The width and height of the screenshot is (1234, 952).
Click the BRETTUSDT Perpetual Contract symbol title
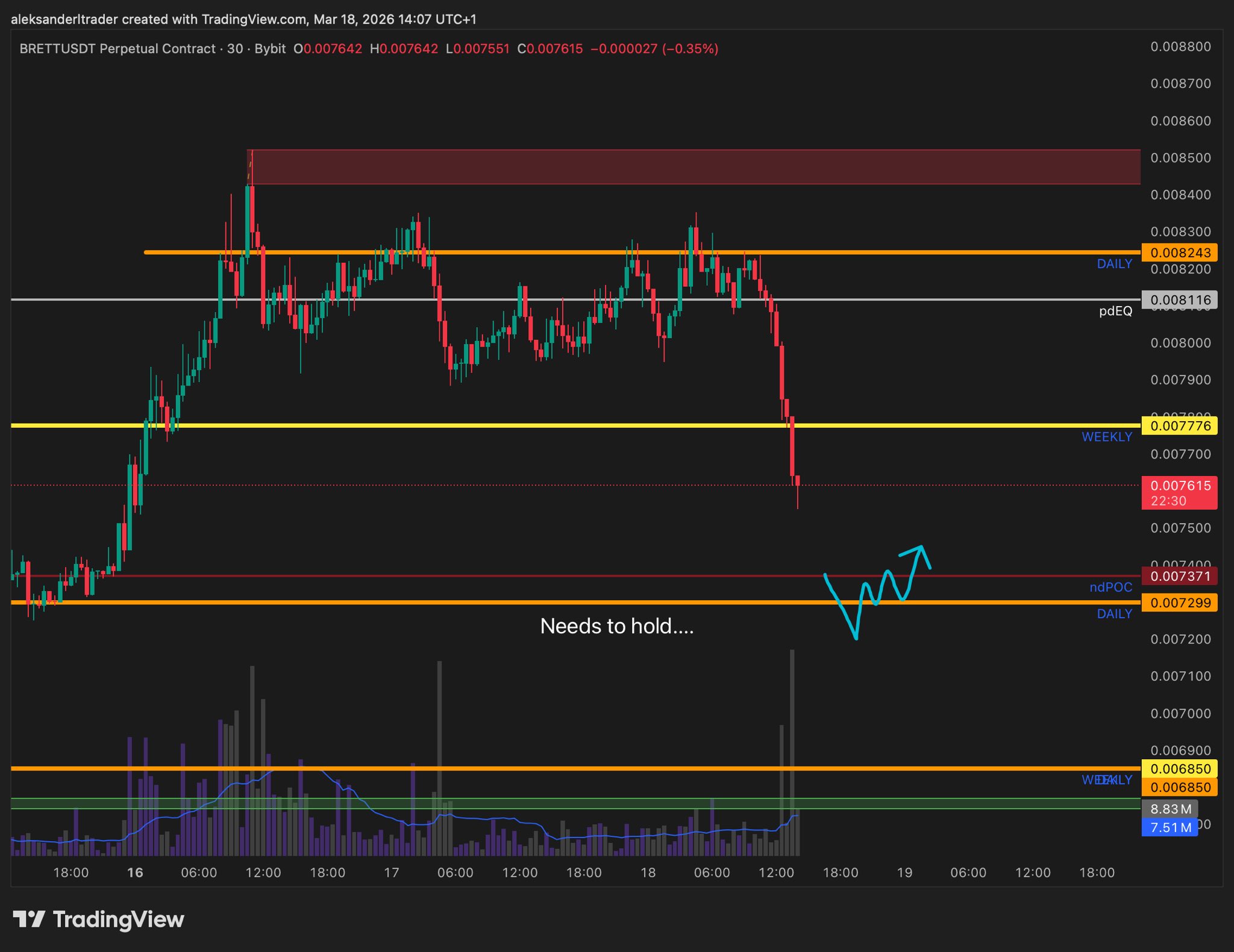point(117,49)
